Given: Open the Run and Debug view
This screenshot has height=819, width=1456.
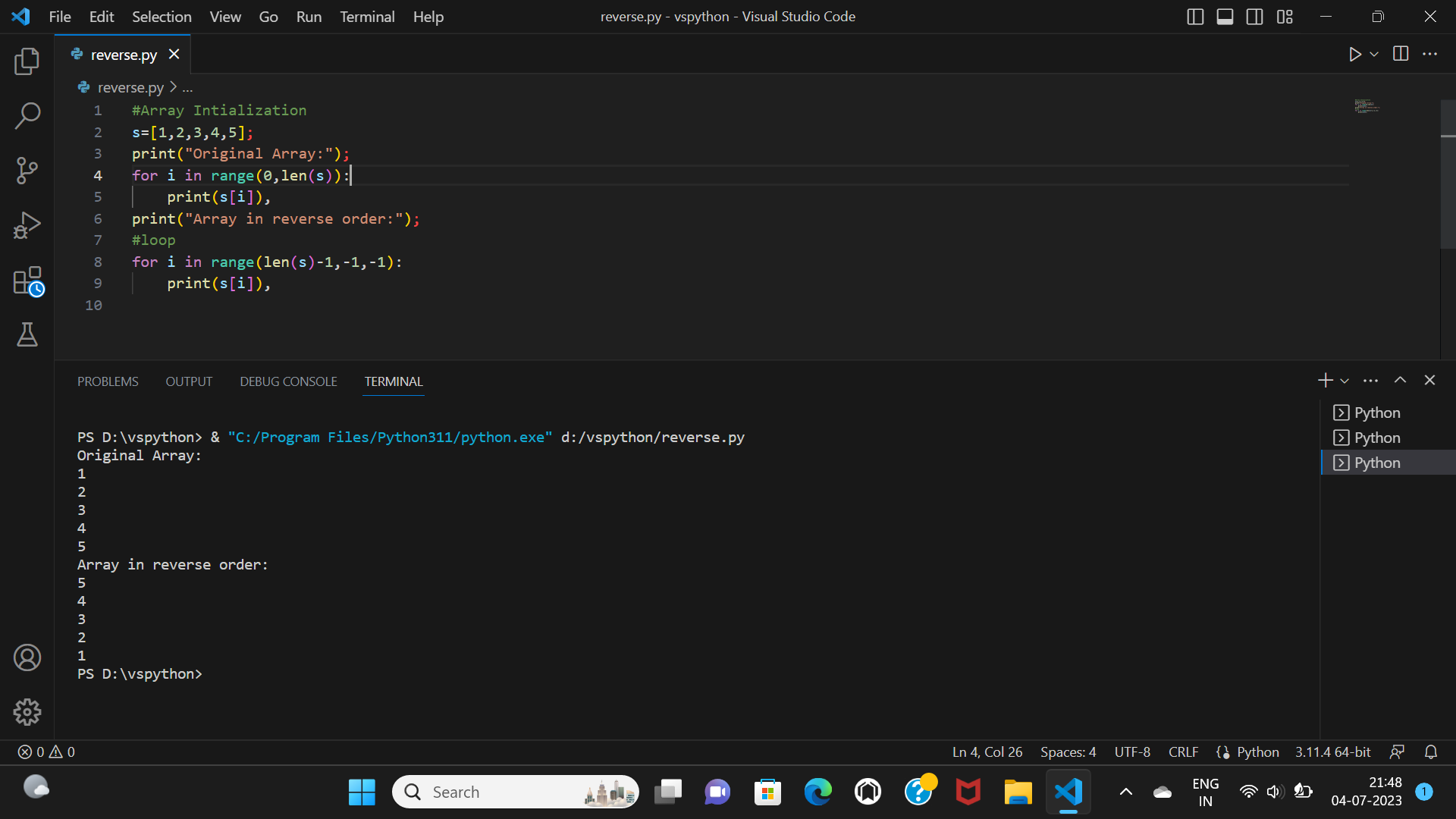Looking at the screenshot, I should pyautogui.click(x=27, y=225).
